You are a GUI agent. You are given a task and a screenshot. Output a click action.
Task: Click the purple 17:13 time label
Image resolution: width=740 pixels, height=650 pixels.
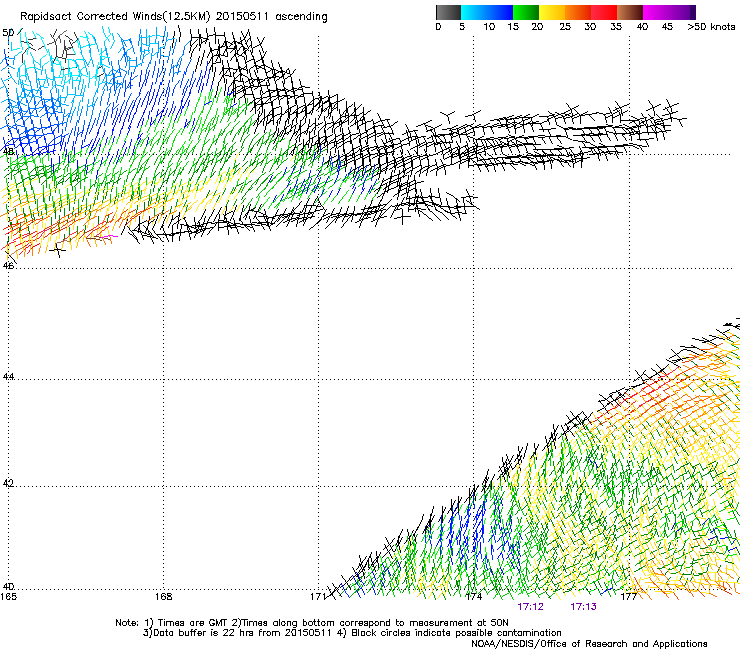583,607
